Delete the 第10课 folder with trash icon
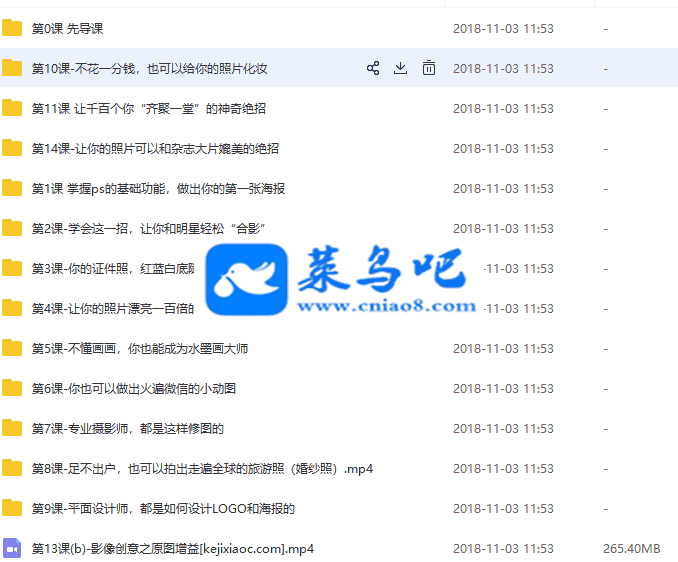The height and width of the screenshot is (562, 678). [429, 68]
